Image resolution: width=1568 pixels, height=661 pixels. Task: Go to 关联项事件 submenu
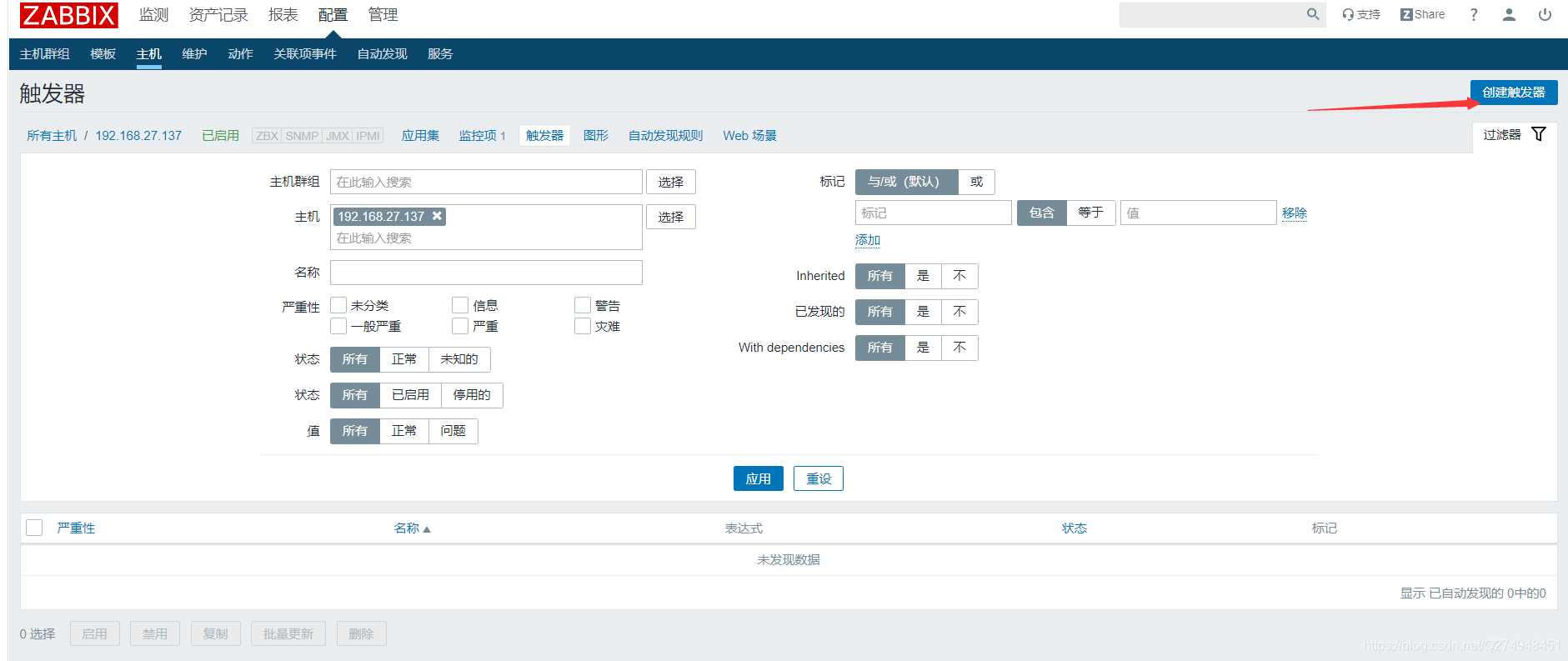pyautogui.click(x=305, y=54)
